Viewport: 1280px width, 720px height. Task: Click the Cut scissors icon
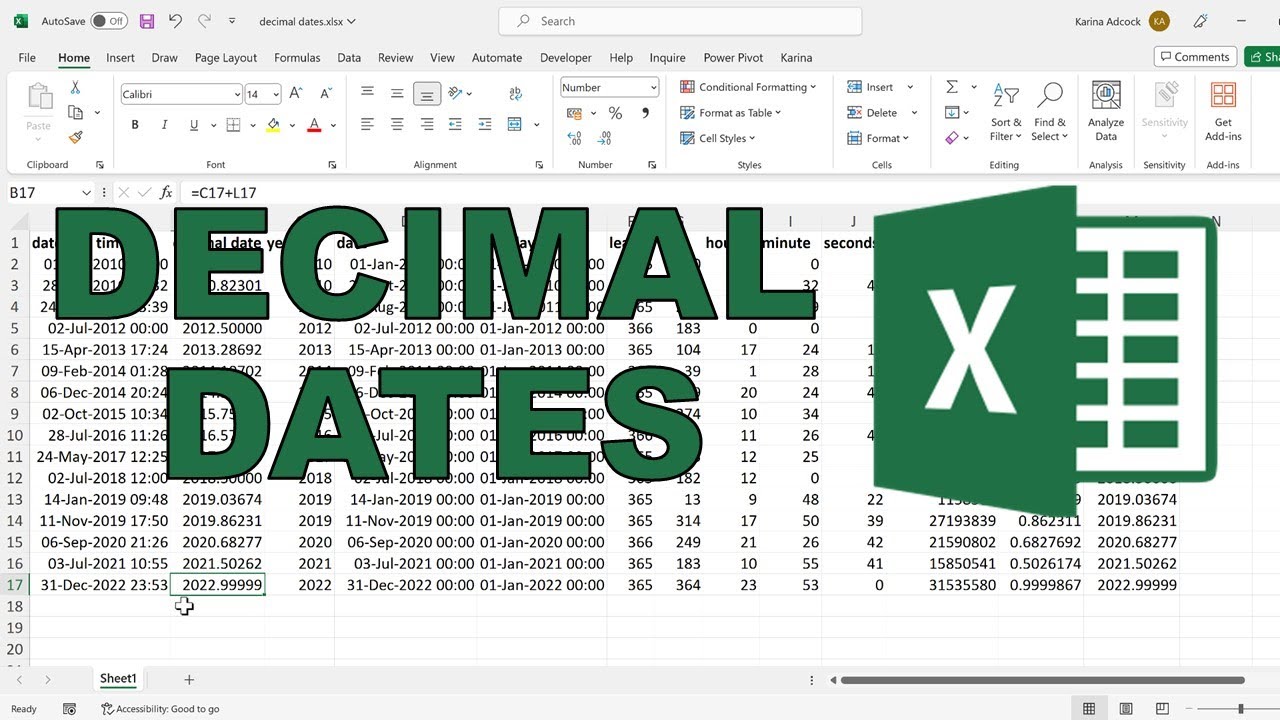click(75, 88)
